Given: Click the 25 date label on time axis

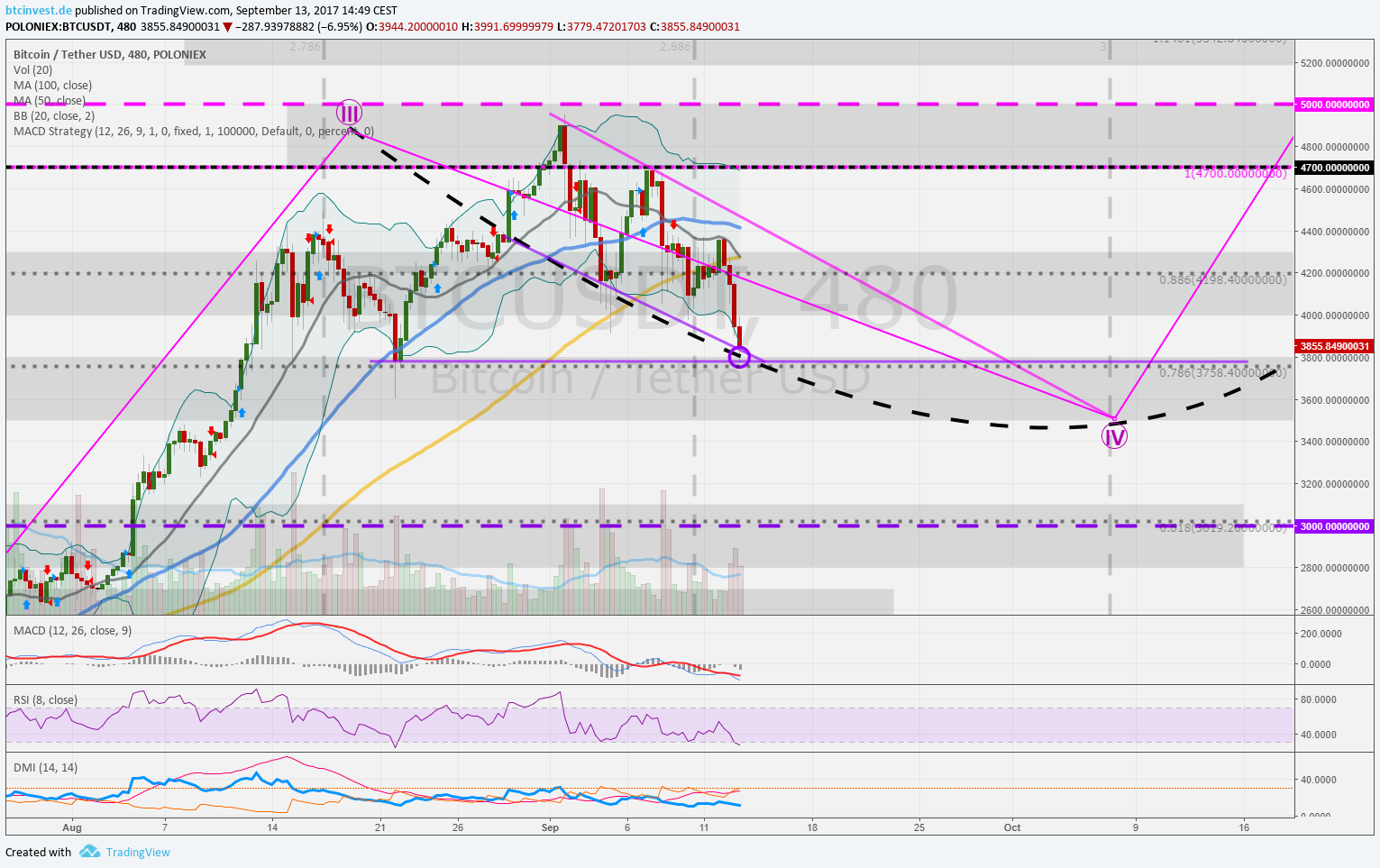Looking at the screenshot, I should click(x=919, y=827).
